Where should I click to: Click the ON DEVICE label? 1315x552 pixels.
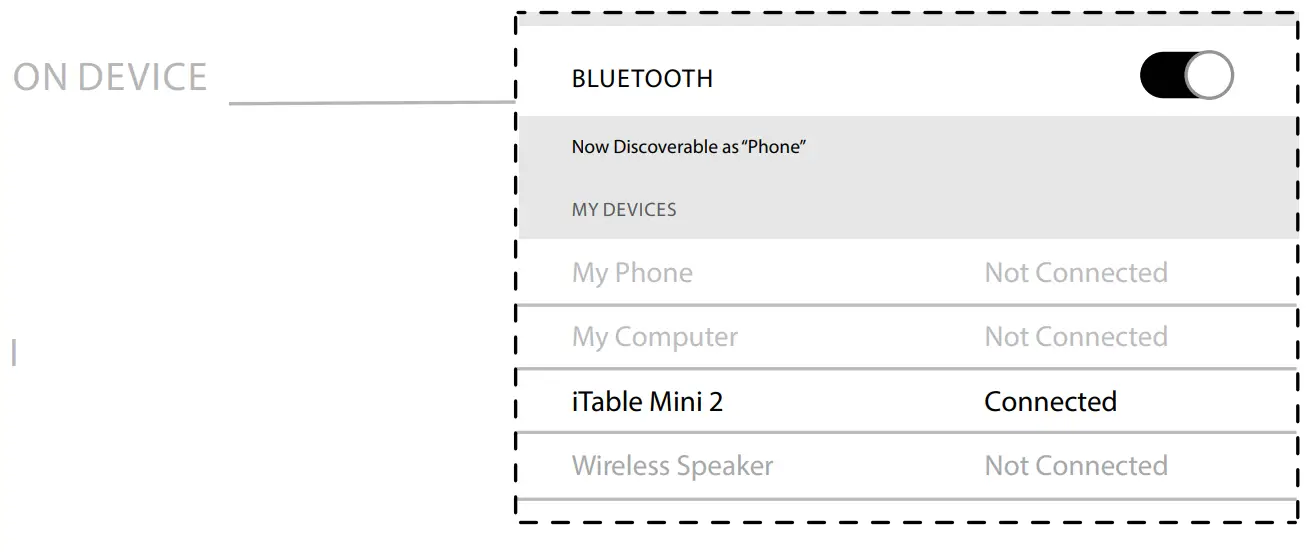click(x=110, y=78)
